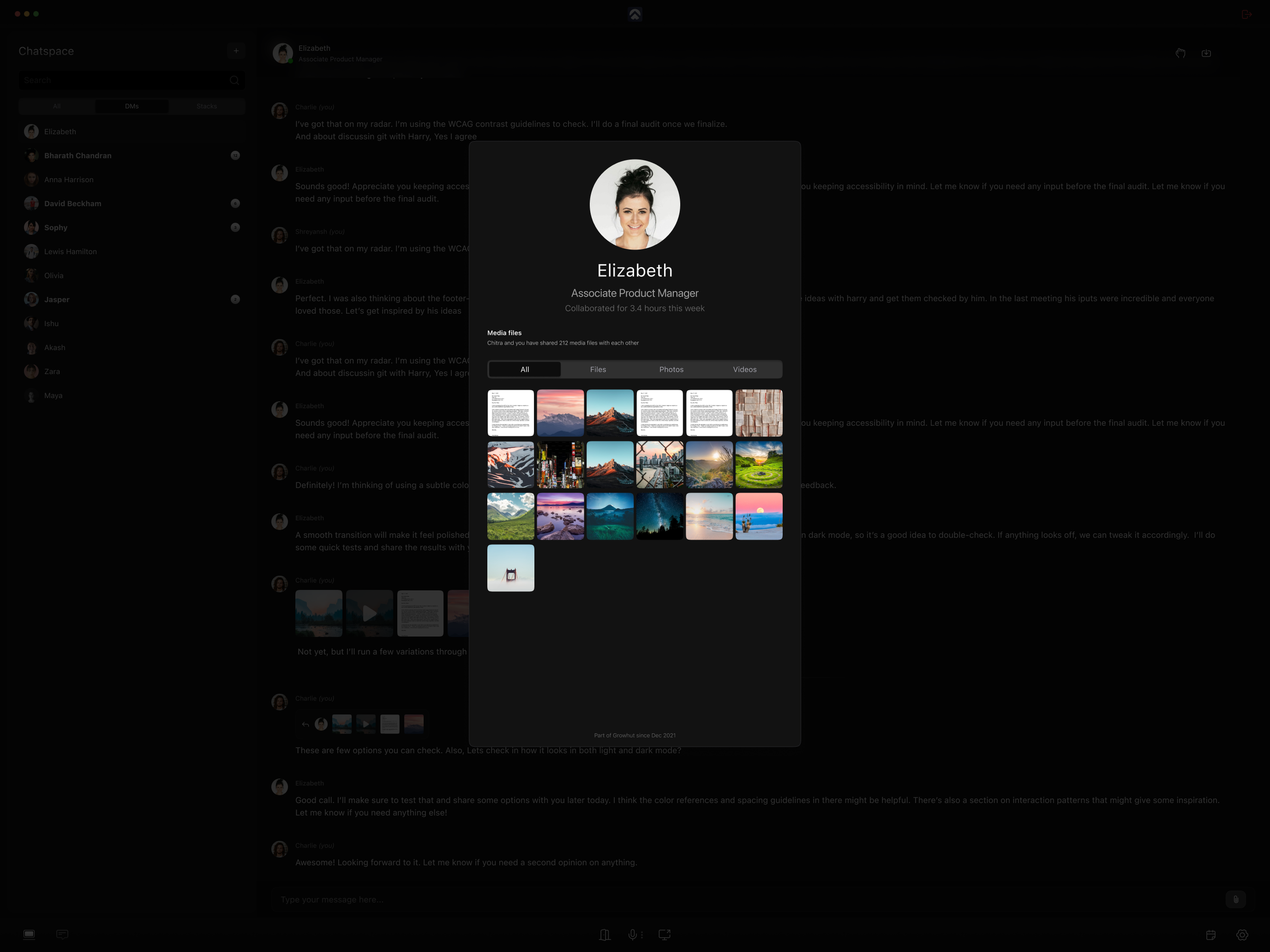Click the Chatspace title in the sidebar
Screen dimensions: 1270x952
point(46,51)
